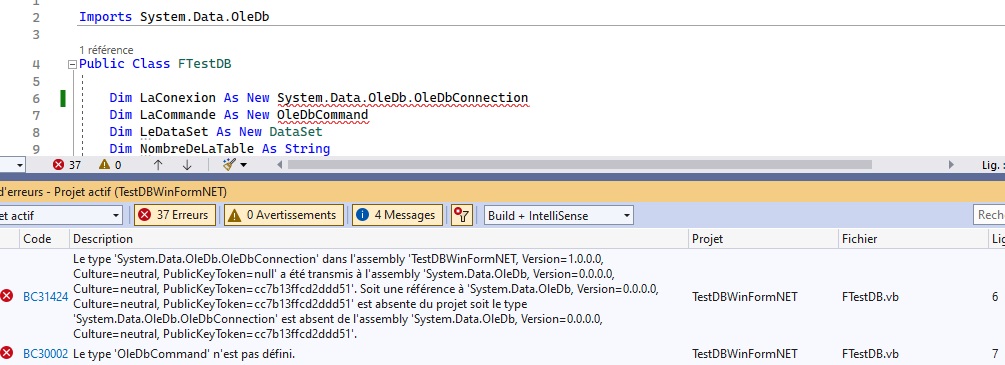Click the filter funnel icon in error list
The height and width of the screenshot is (365, 1005).
(x=461, y=215)
